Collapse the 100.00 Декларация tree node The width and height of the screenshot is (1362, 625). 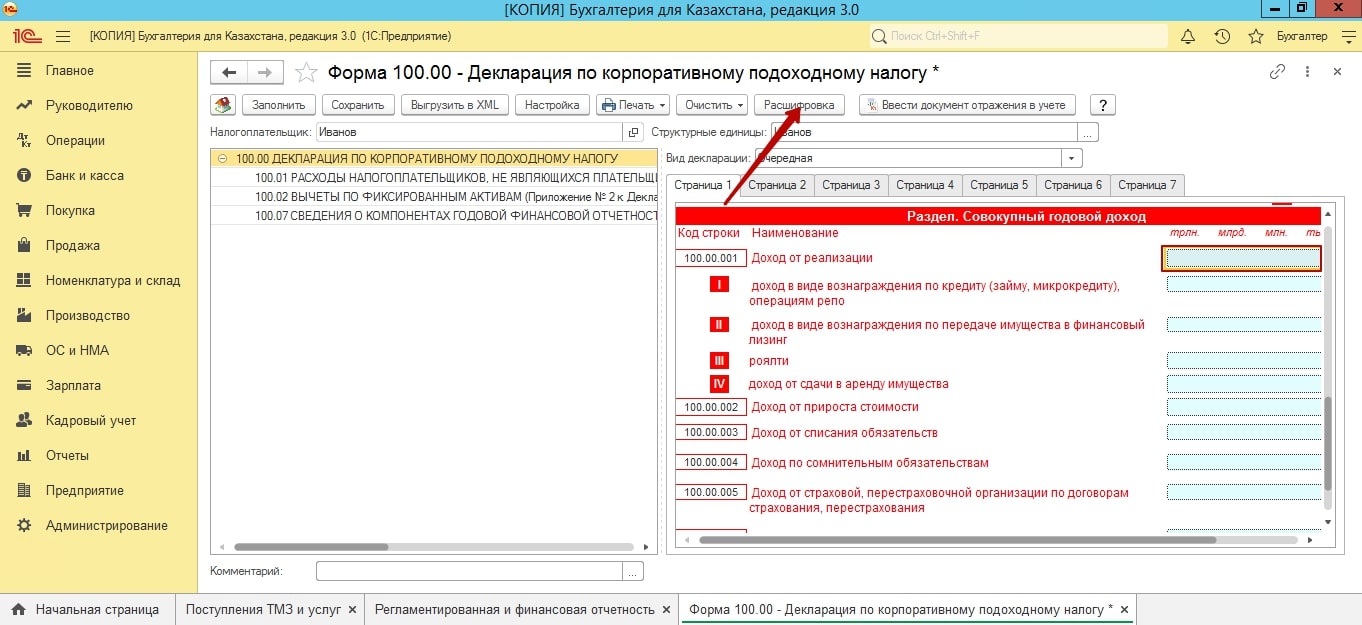[222, 158]
